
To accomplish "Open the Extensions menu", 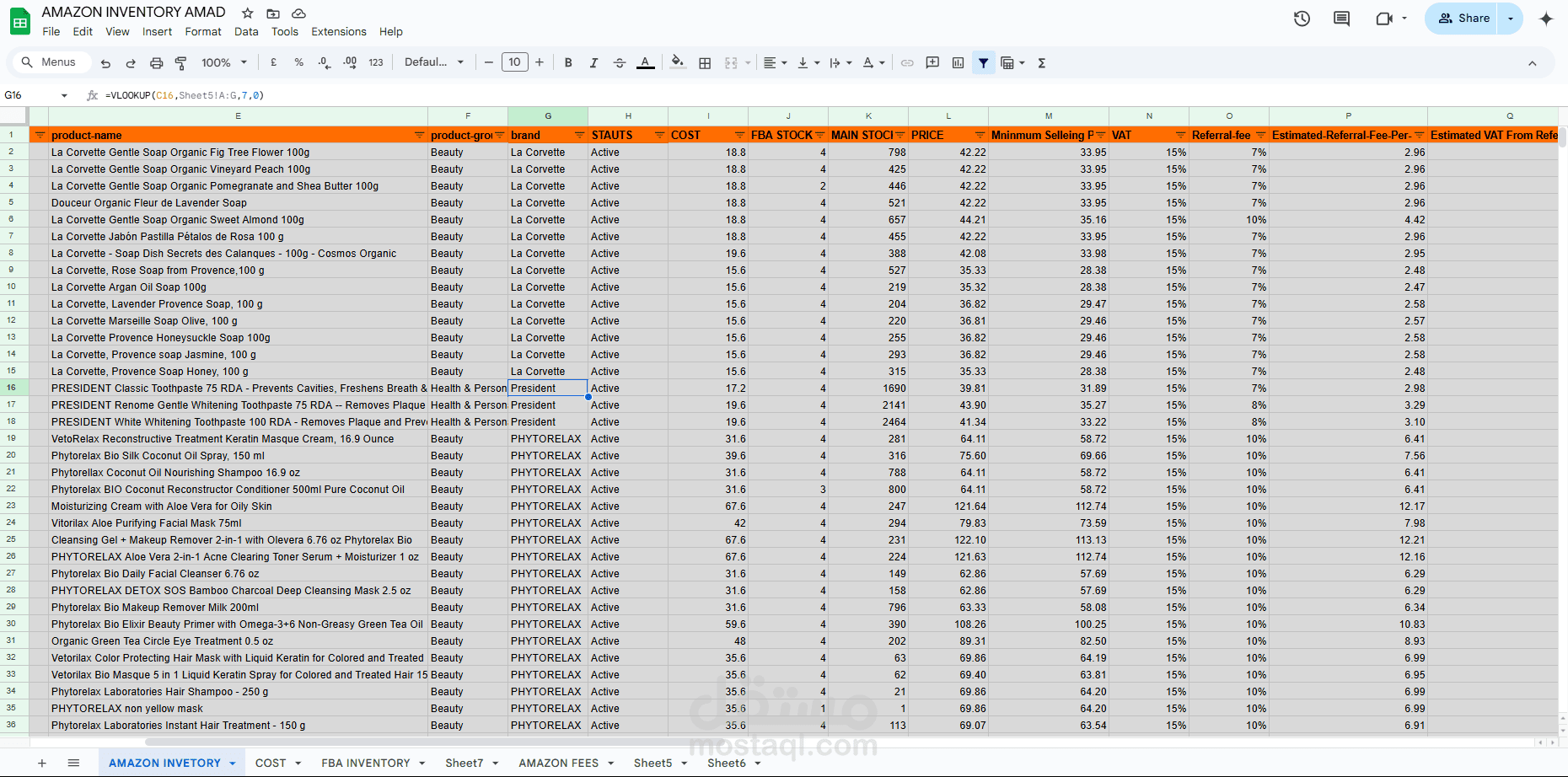I will tap(339, 32).
